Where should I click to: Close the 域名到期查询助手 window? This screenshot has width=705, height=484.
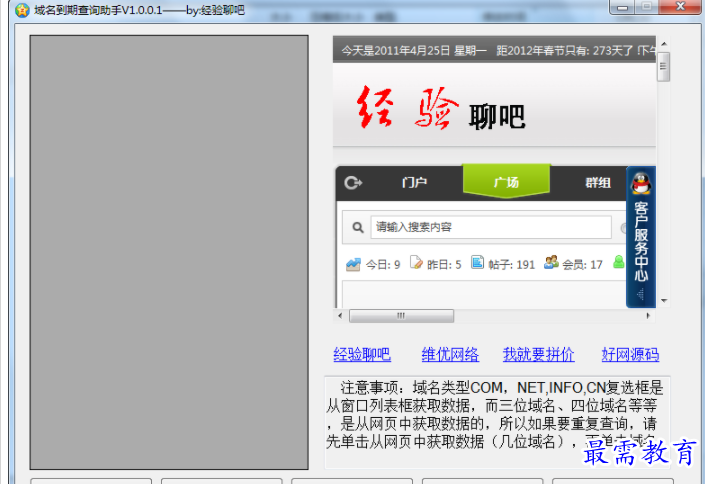pyautogui.click(x=681, y=7)
